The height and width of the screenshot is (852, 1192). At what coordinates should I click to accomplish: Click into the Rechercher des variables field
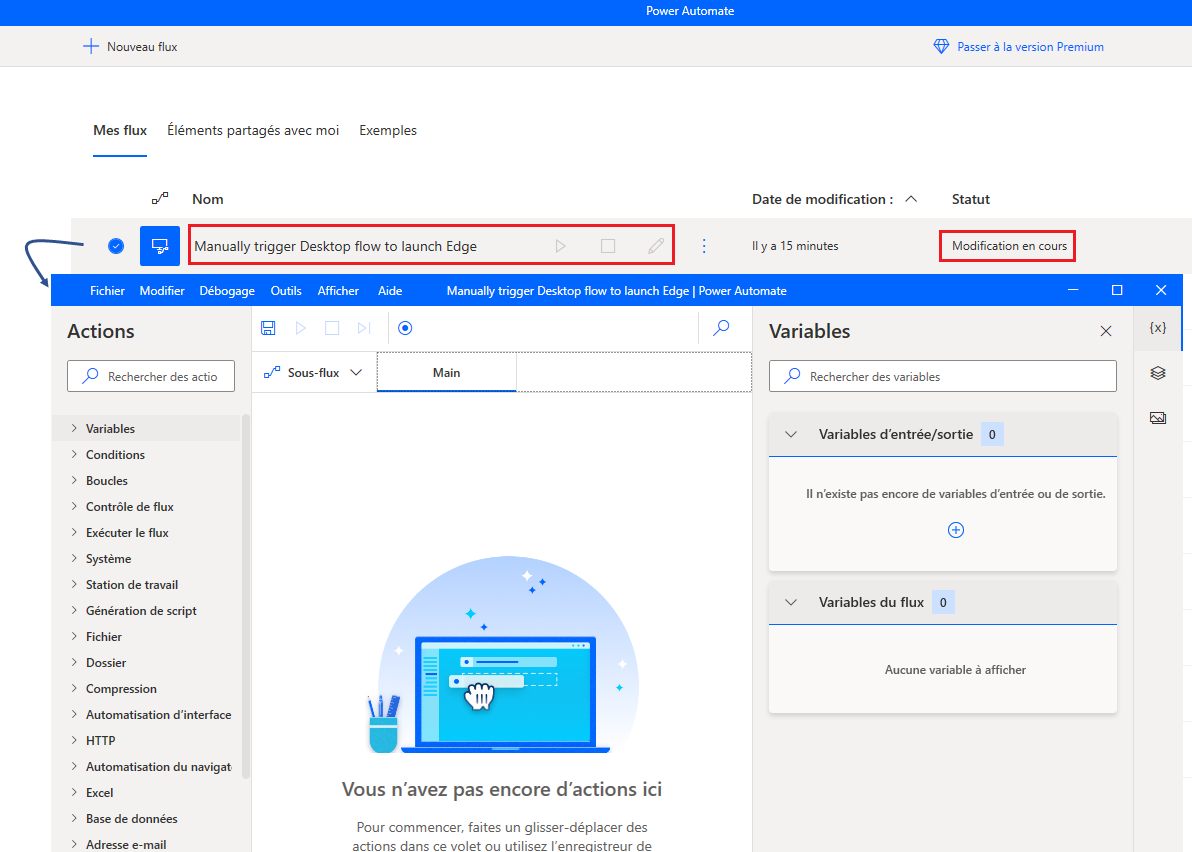[943, 376]
